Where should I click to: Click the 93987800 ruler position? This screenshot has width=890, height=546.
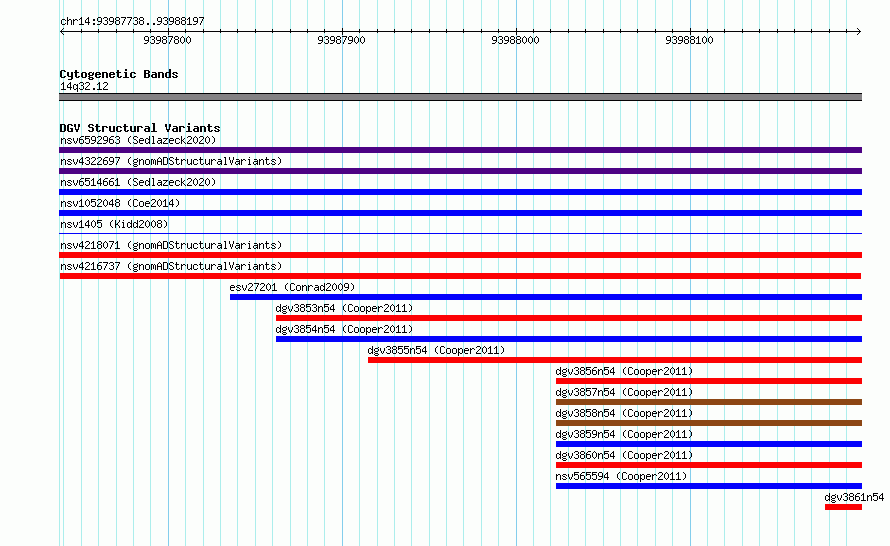pos(167,40)
